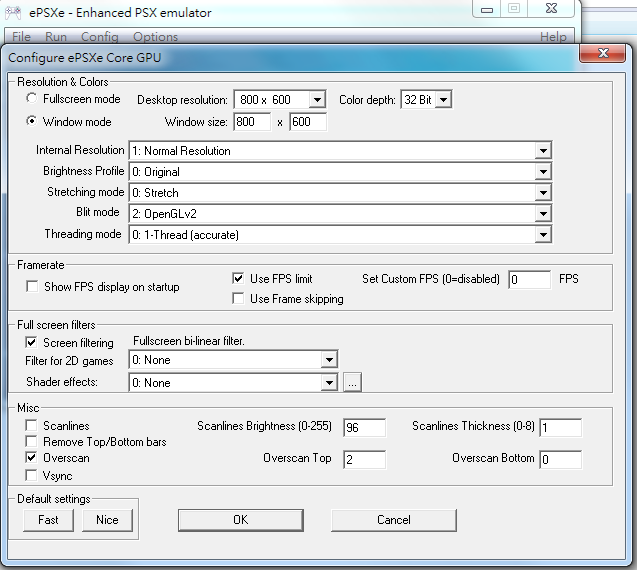Open Stretching mode dropdown
Viewport: 637px width, 570px height.
543,193
